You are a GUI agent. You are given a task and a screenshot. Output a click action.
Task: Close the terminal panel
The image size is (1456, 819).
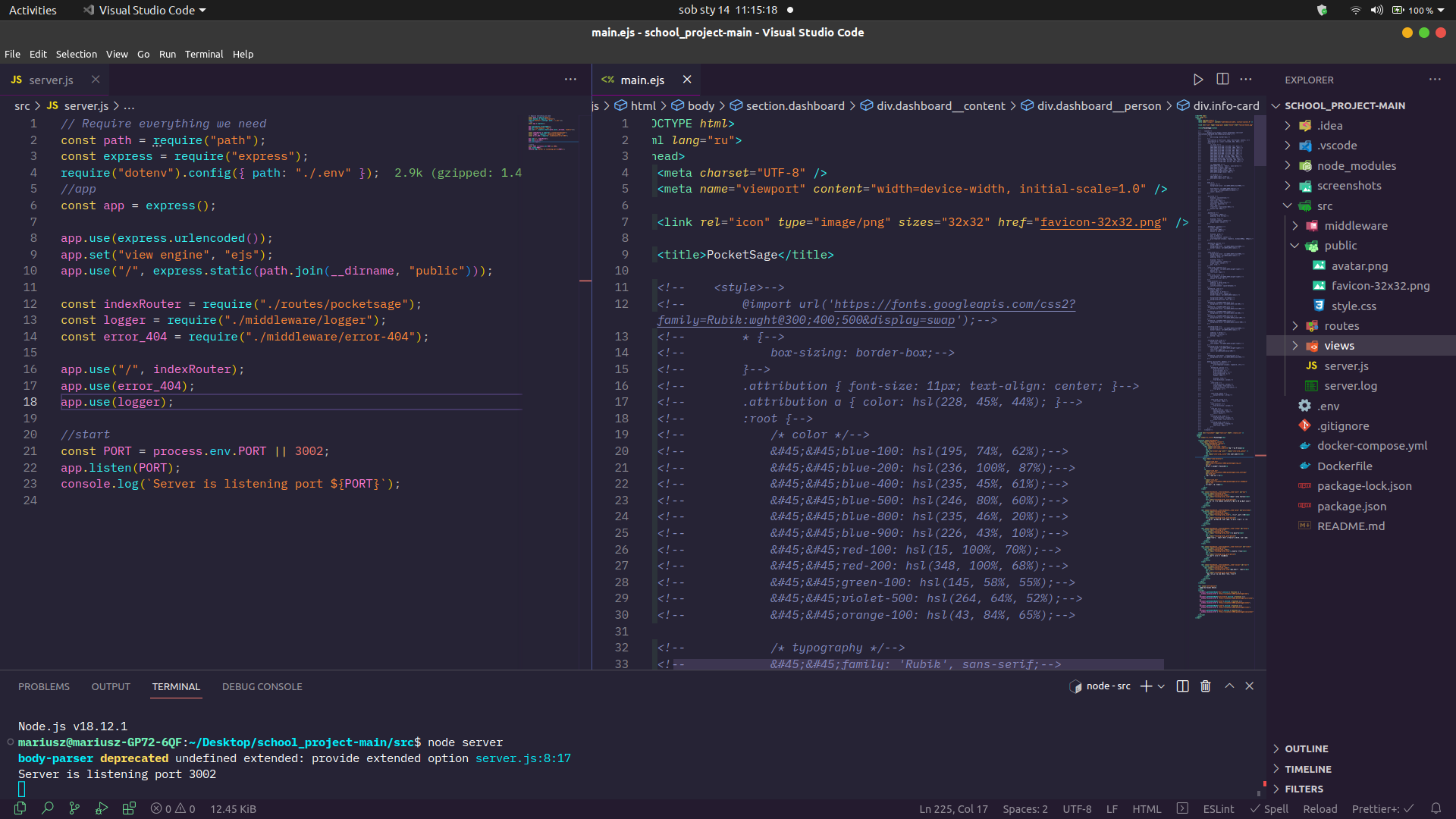tap(1250, 686)
